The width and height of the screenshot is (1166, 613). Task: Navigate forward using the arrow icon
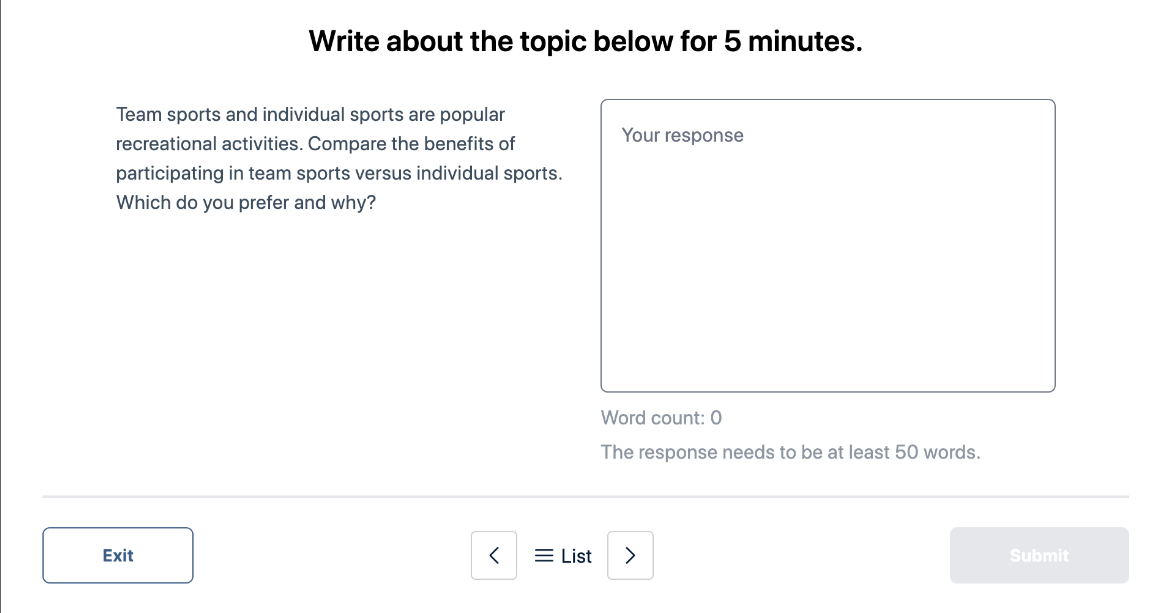(x=630, y=555)
